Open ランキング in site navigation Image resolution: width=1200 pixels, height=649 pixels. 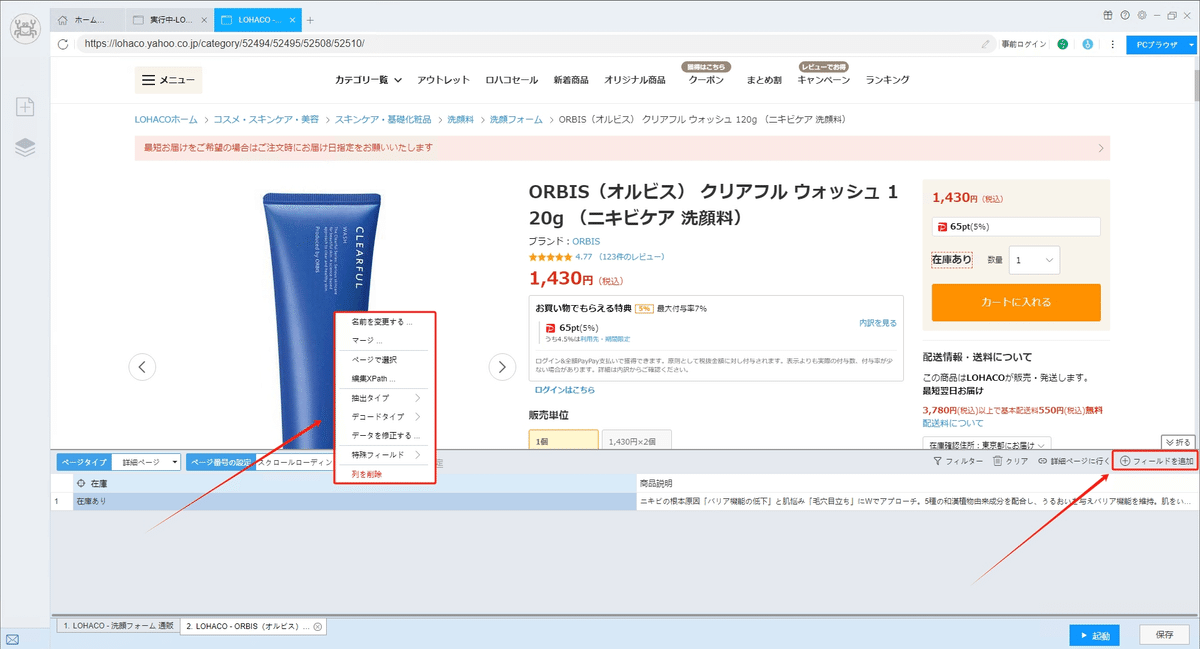coord(887,80)
